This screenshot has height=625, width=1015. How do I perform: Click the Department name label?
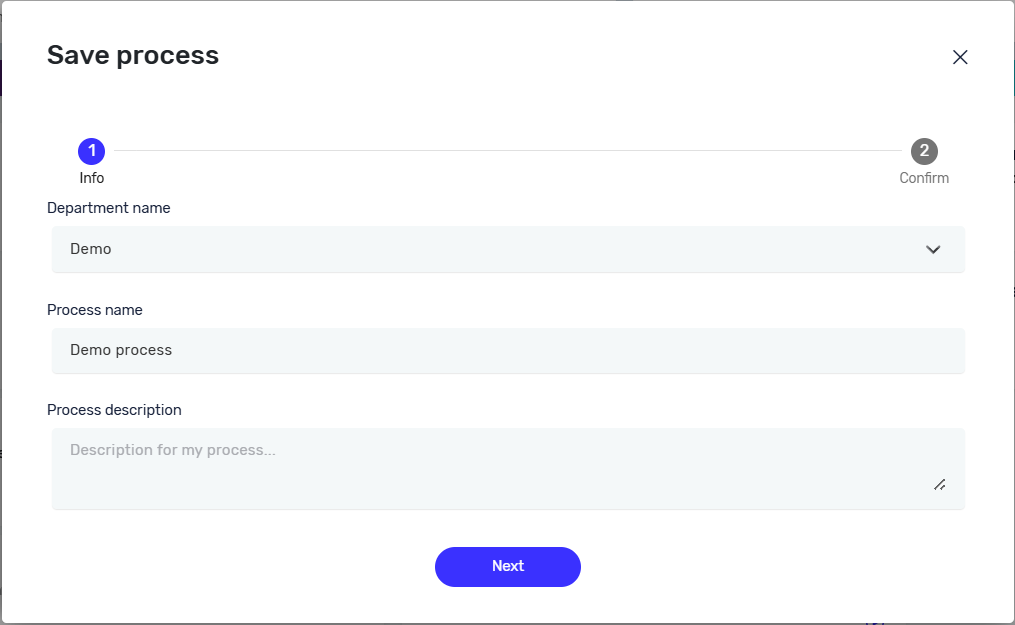(109, 208)
